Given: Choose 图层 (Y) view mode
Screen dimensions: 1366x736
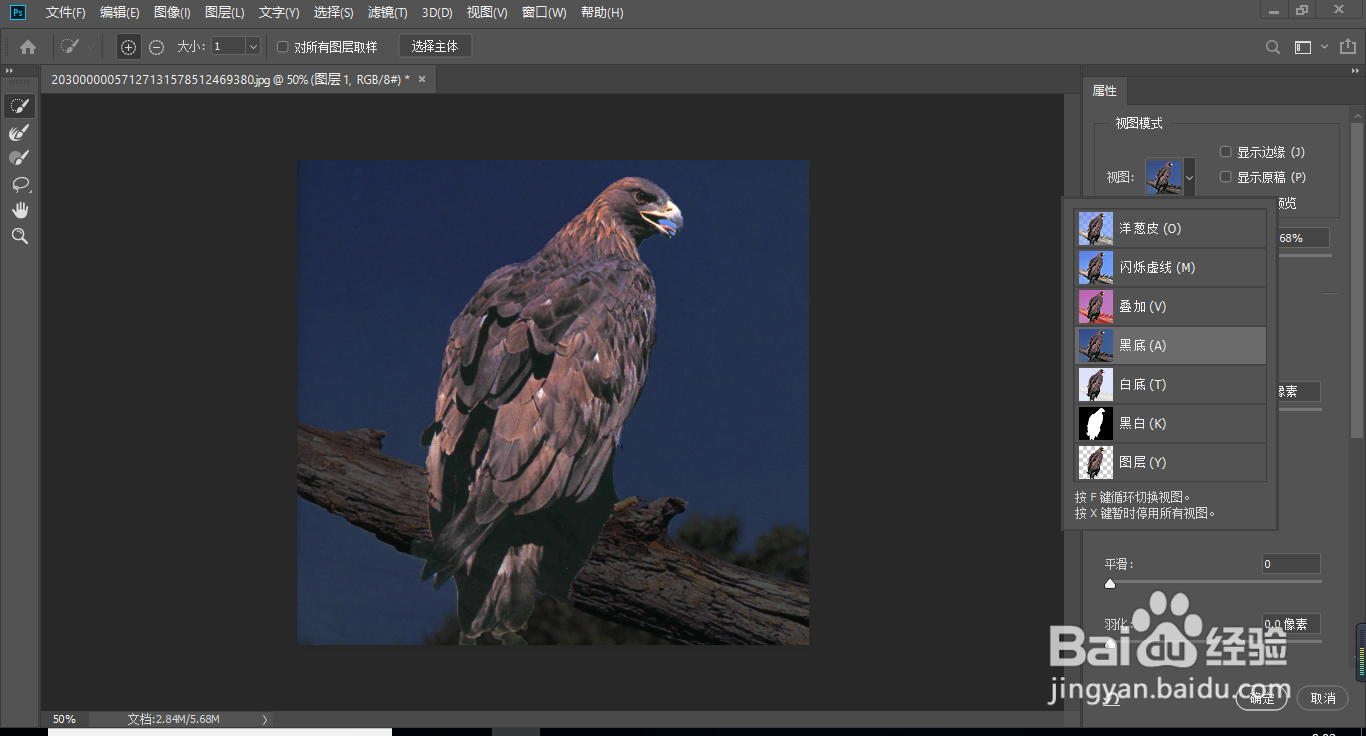Looking at the screenshot, I should pyautogui.click(x=1170, y=463).
